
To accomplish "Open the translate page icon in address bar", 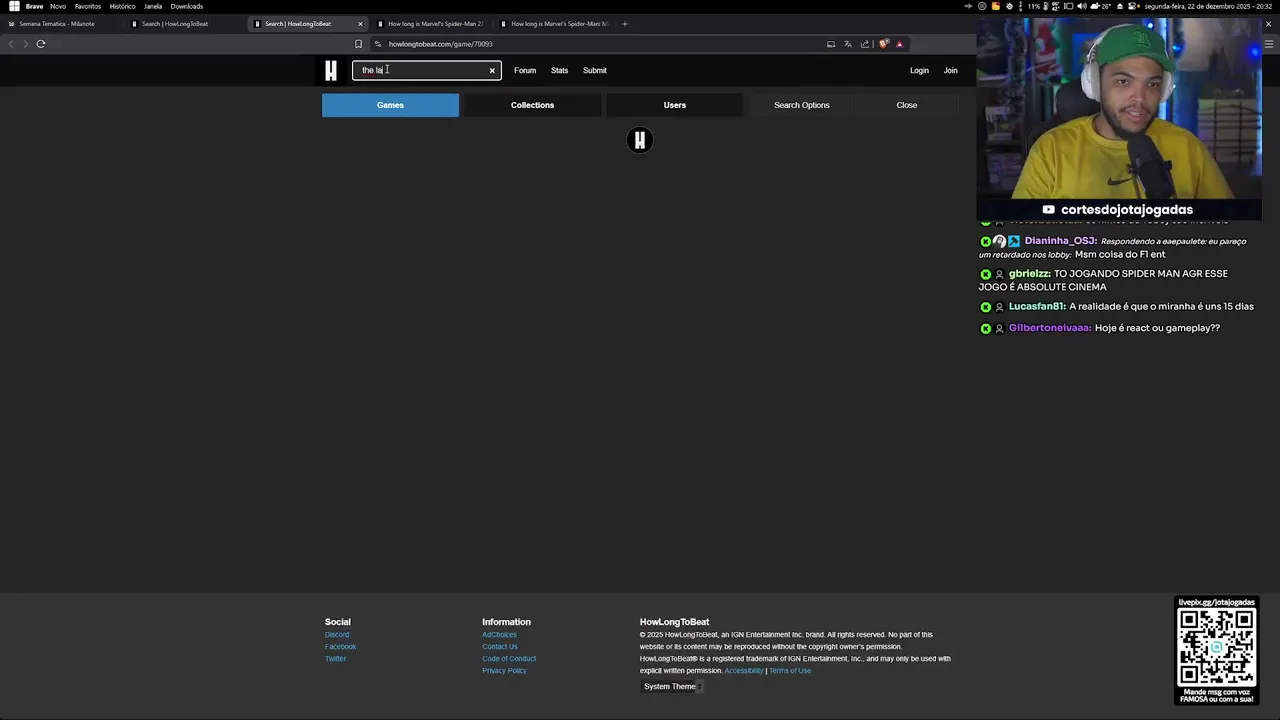I will point(848,44).
